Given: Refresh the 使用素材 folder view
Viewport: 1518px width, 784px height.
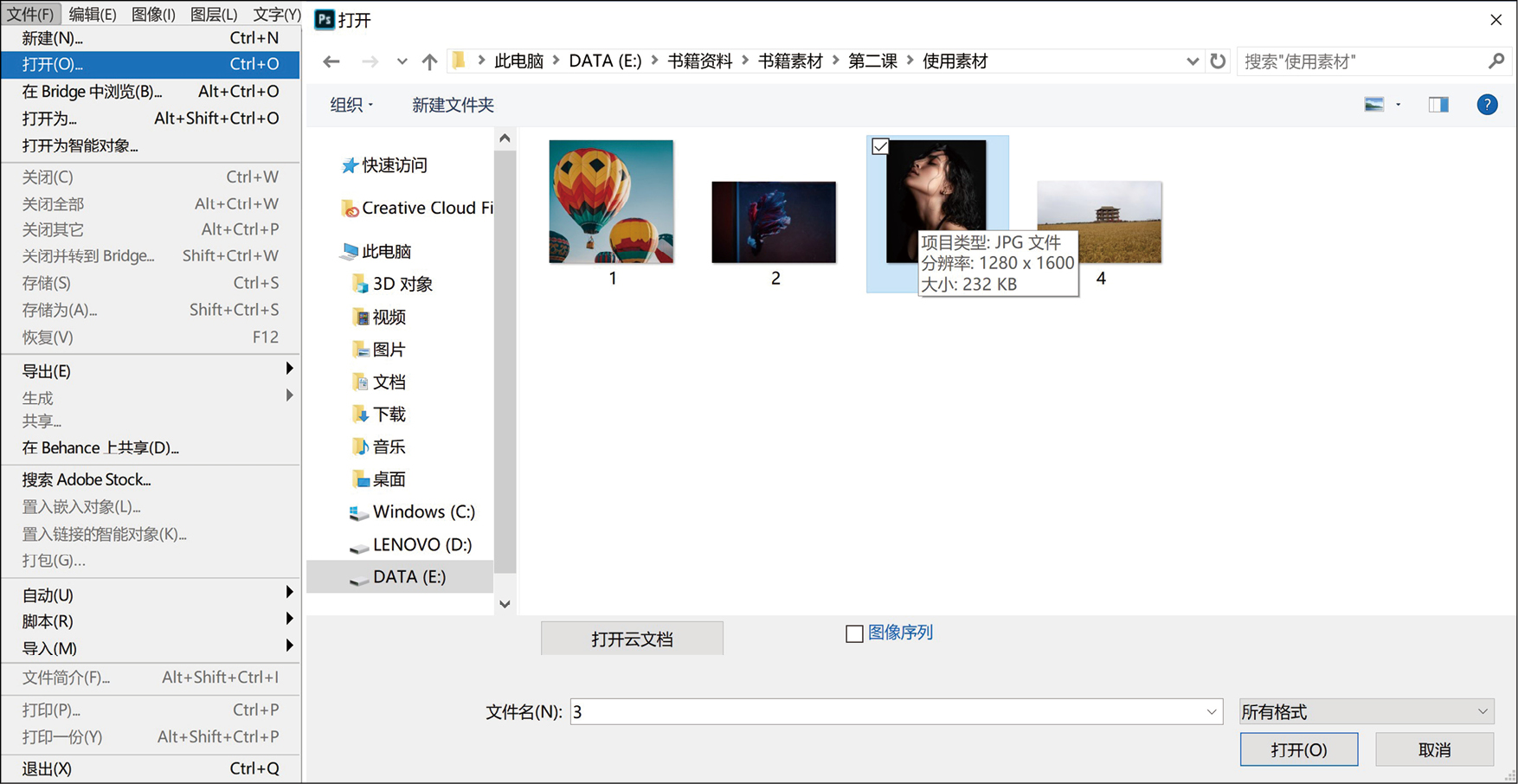Looking at the screenshot, I should point(1218,61).
